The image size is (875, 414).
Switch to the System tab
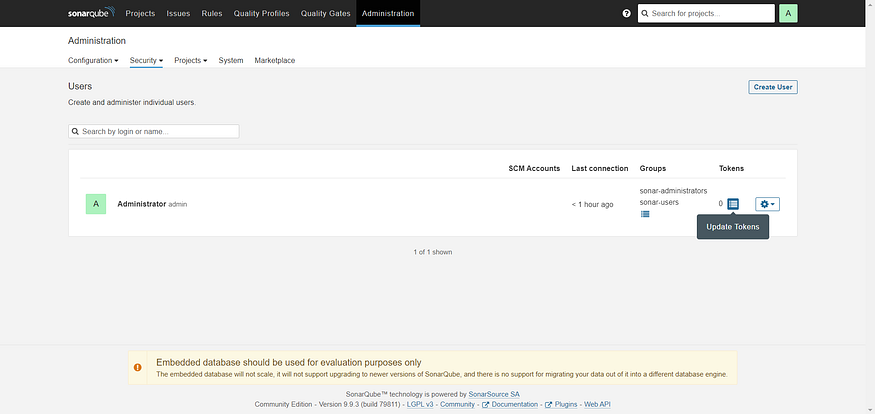231,60
